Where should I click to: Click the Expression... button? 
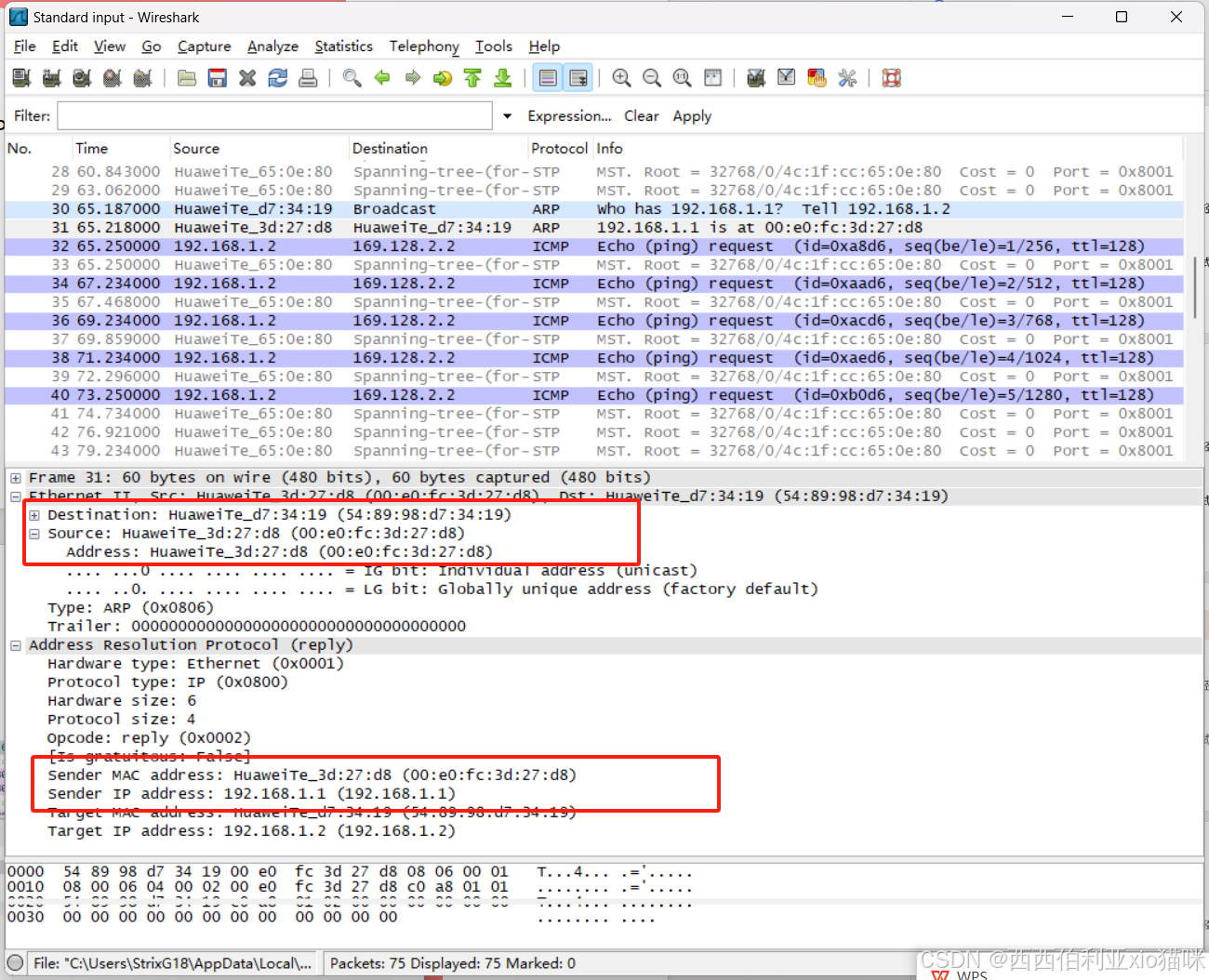click(x=569, y=116)
